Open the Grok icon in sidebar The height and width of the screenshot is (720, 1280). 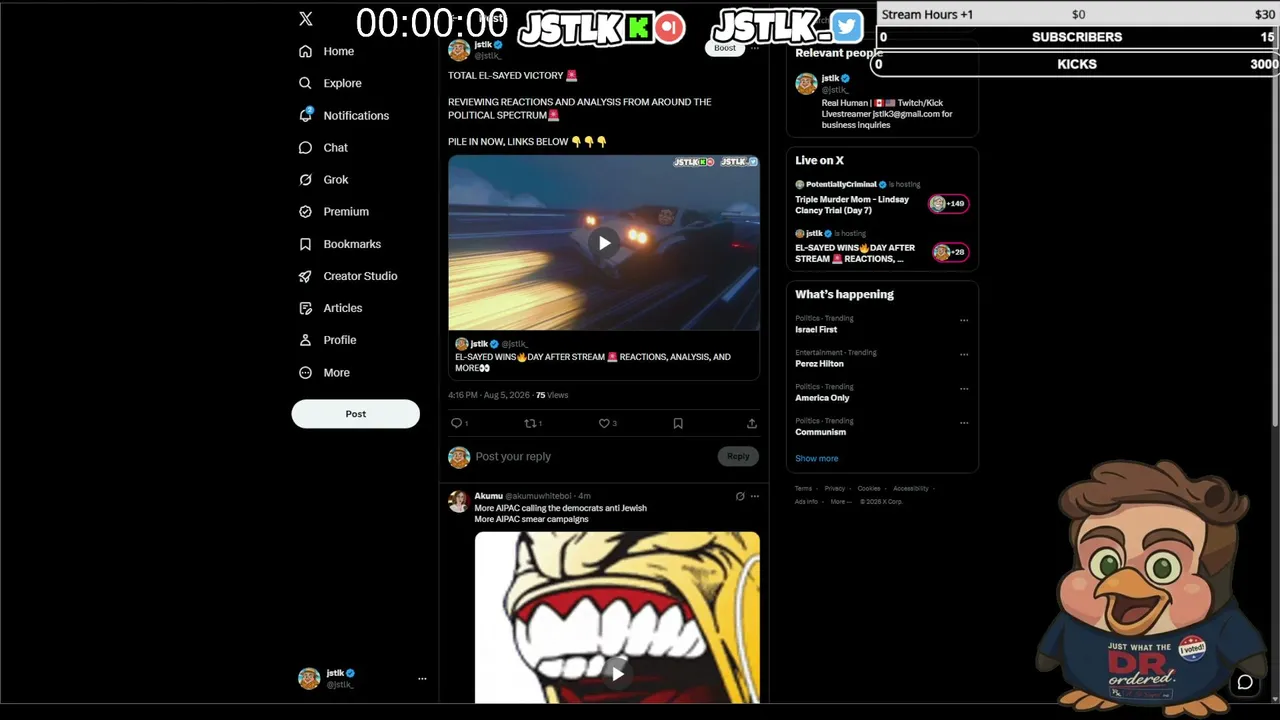tap(305, 180)
